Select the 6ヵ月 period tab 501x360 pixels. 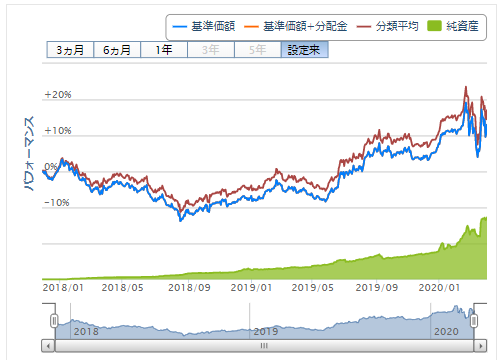117,50
